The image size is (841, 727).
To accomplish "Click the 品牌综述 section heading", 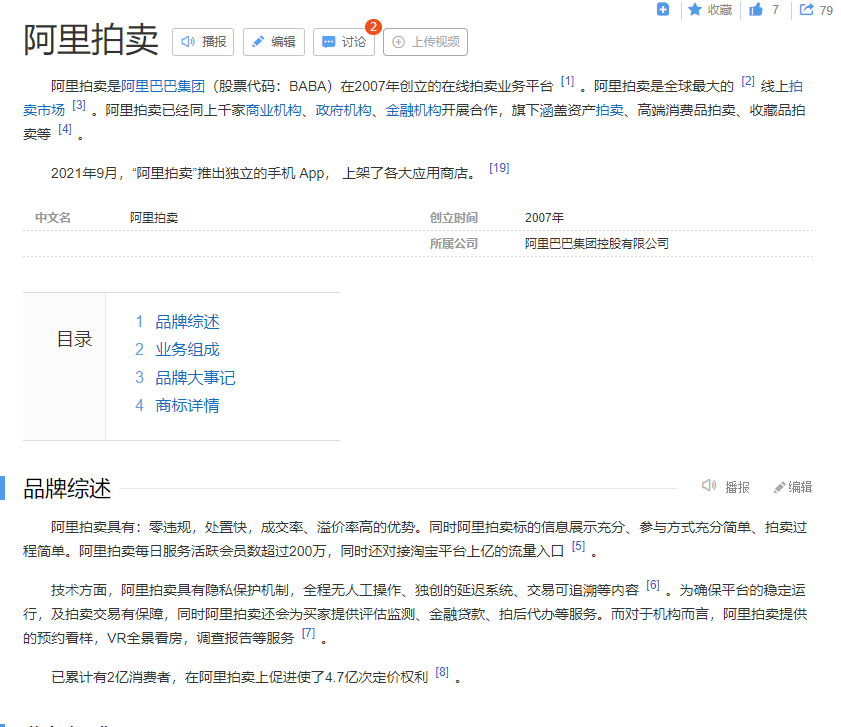I will [x=67, y=489].
